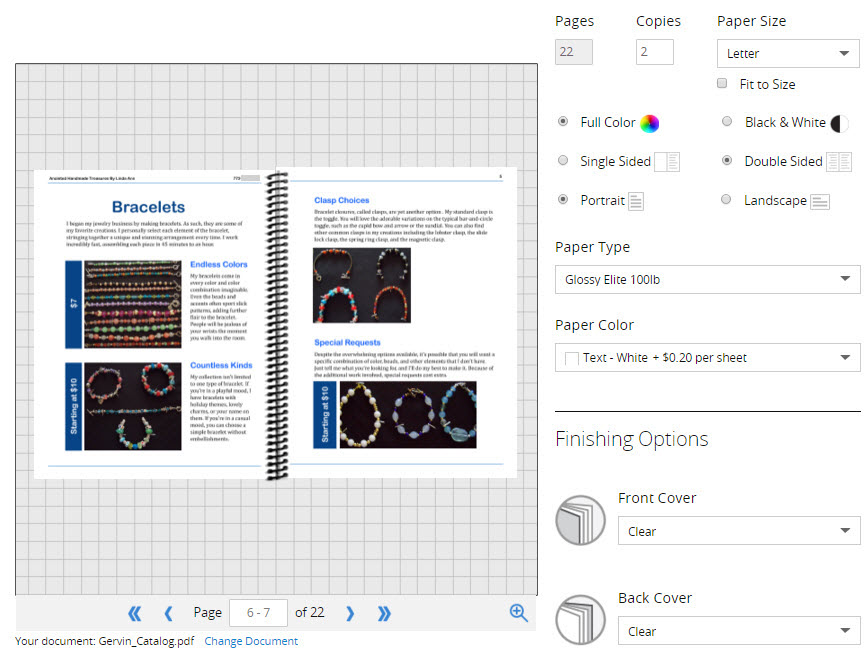Click the Change Document link
Screen dimensions: 867x655
[x=251, y=641]
